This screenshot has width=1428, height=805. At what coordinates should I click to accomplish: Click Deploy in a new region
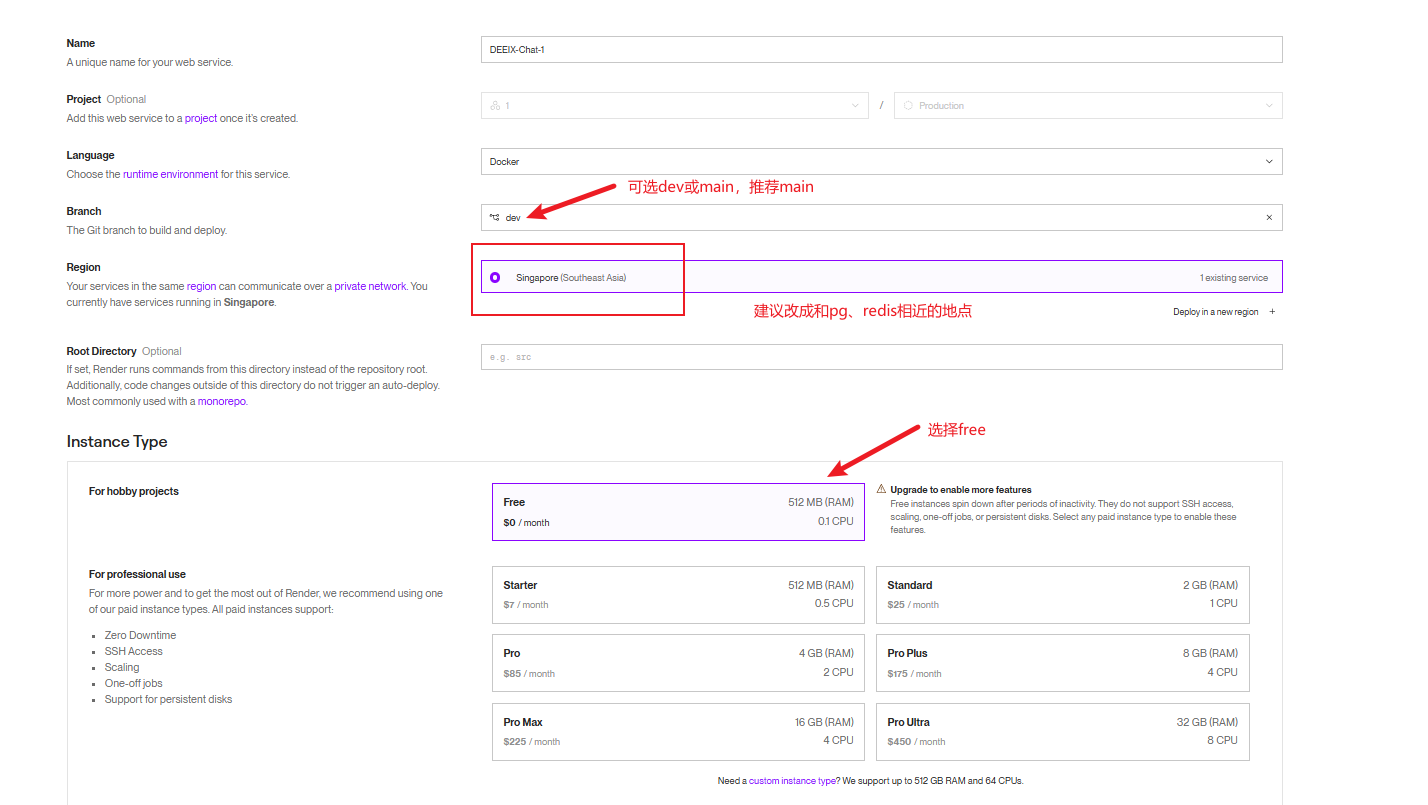point(1215,312)
